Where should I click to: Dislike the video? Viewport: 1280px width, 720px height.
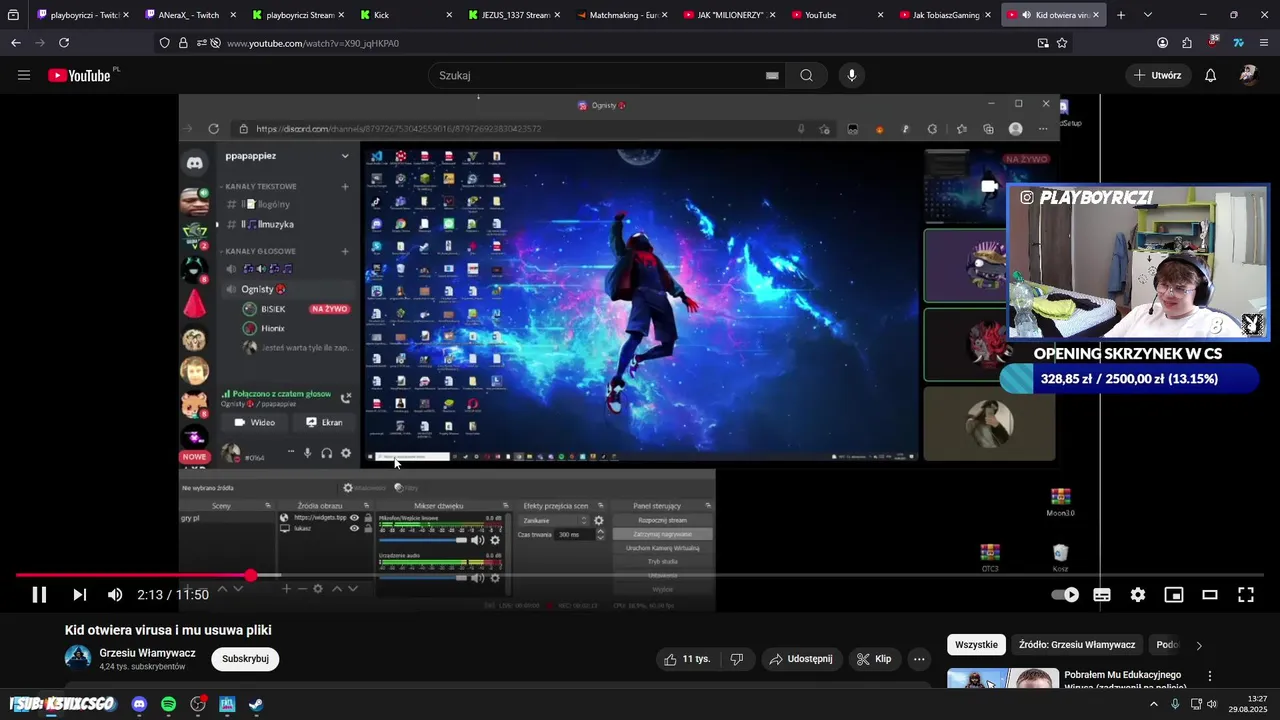click(x=737, y=659)
